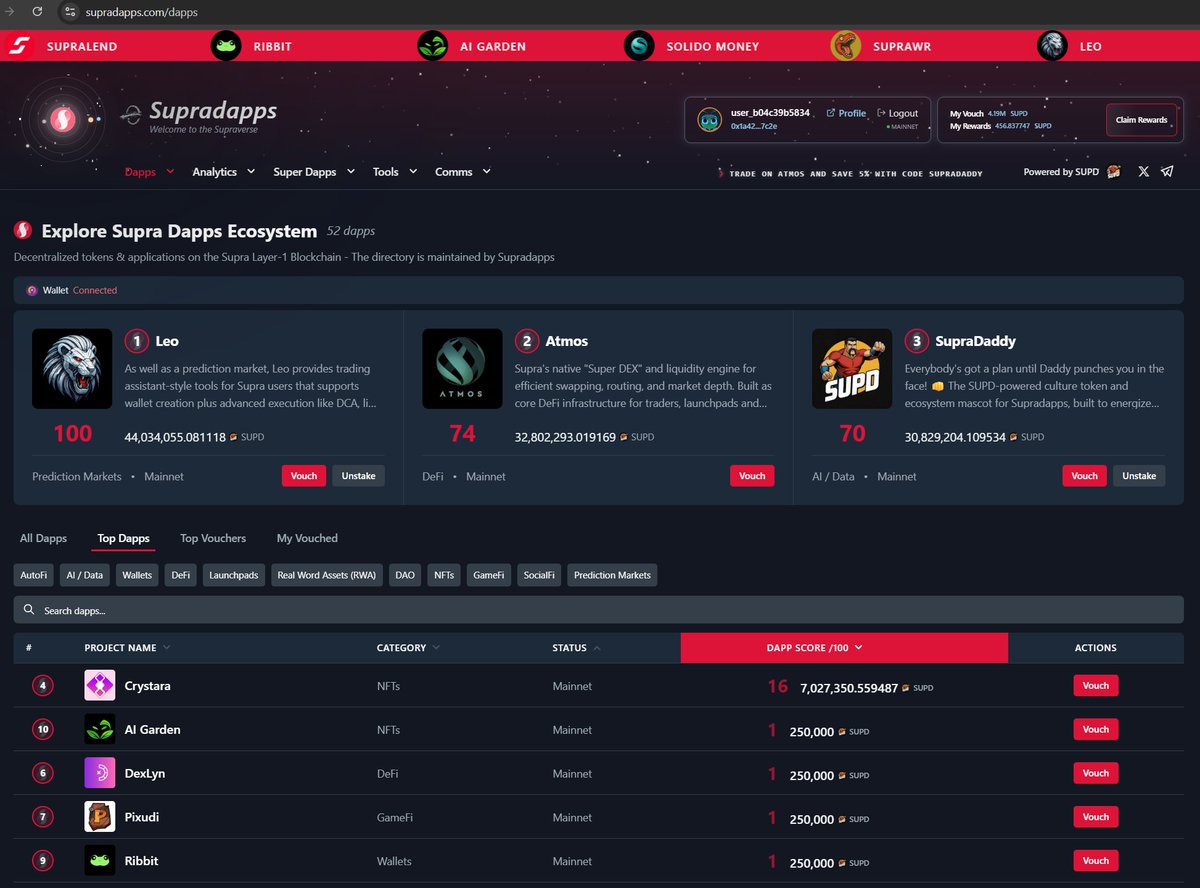This screenshot has width=1200, height=888.
Task: Unstake from the SupraDaddy dapp card
Action: (x=1139, y=476)
